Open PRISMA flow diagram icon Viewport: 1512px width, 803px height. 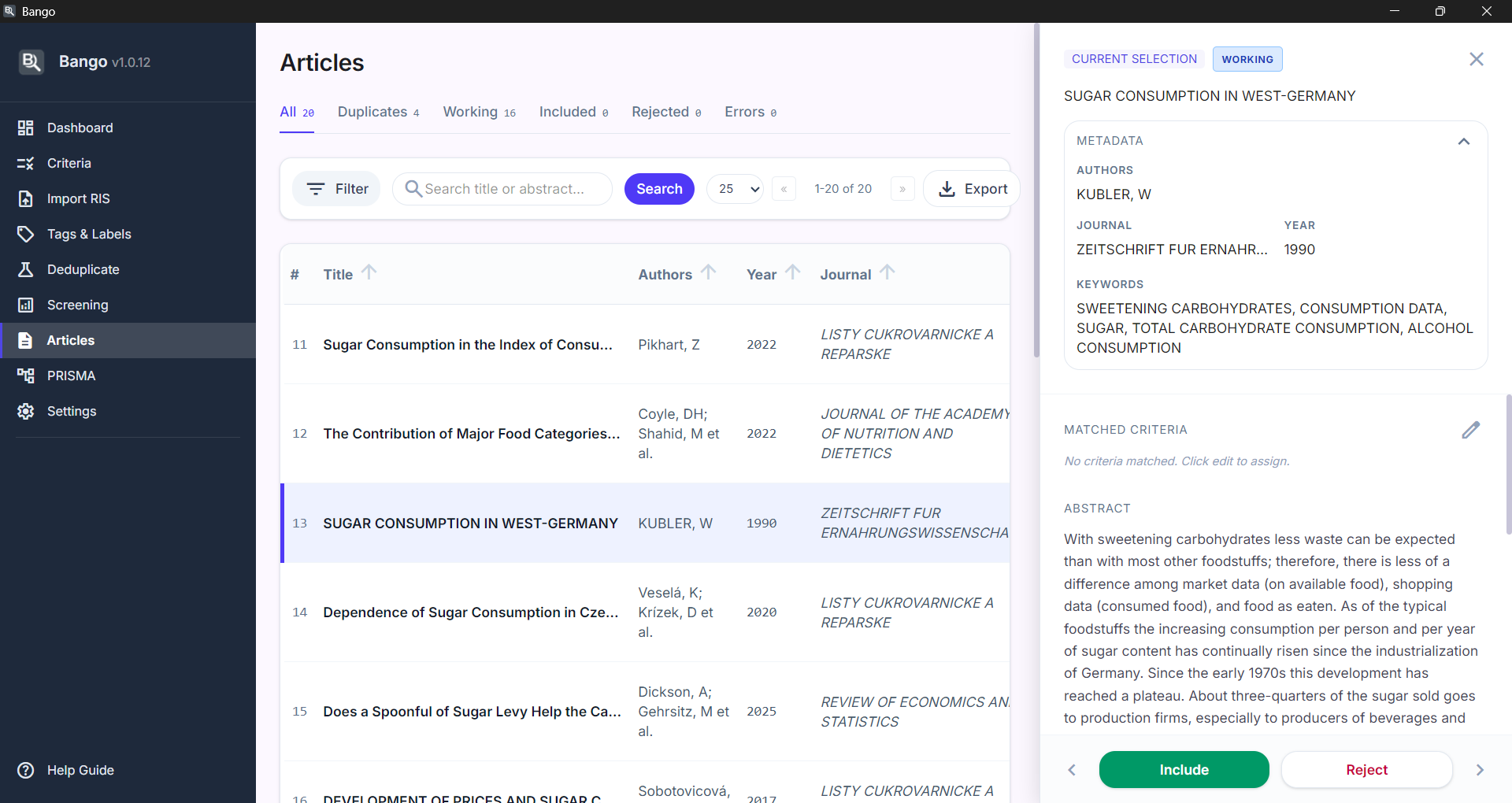point(26,376)
